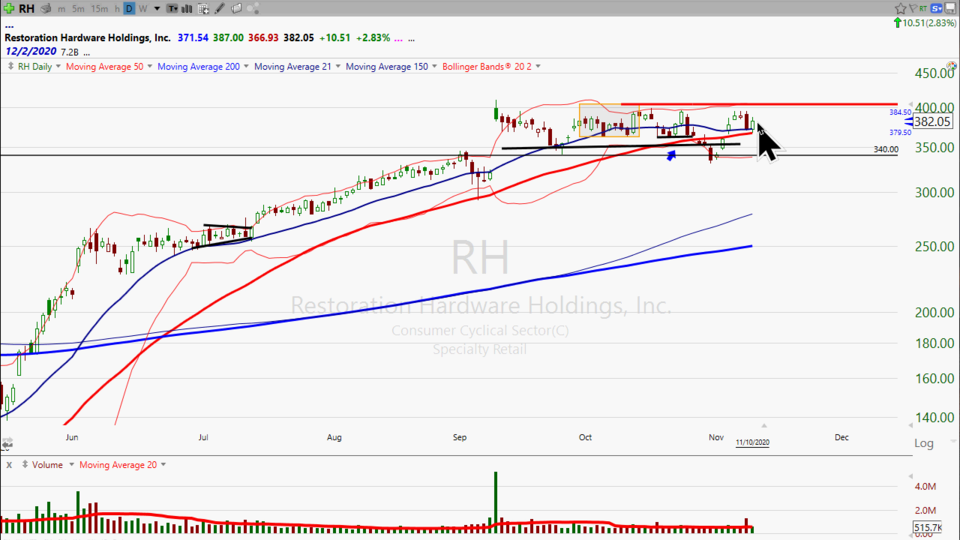
Task: Flag the RH symbol
Action: (912, 8)
